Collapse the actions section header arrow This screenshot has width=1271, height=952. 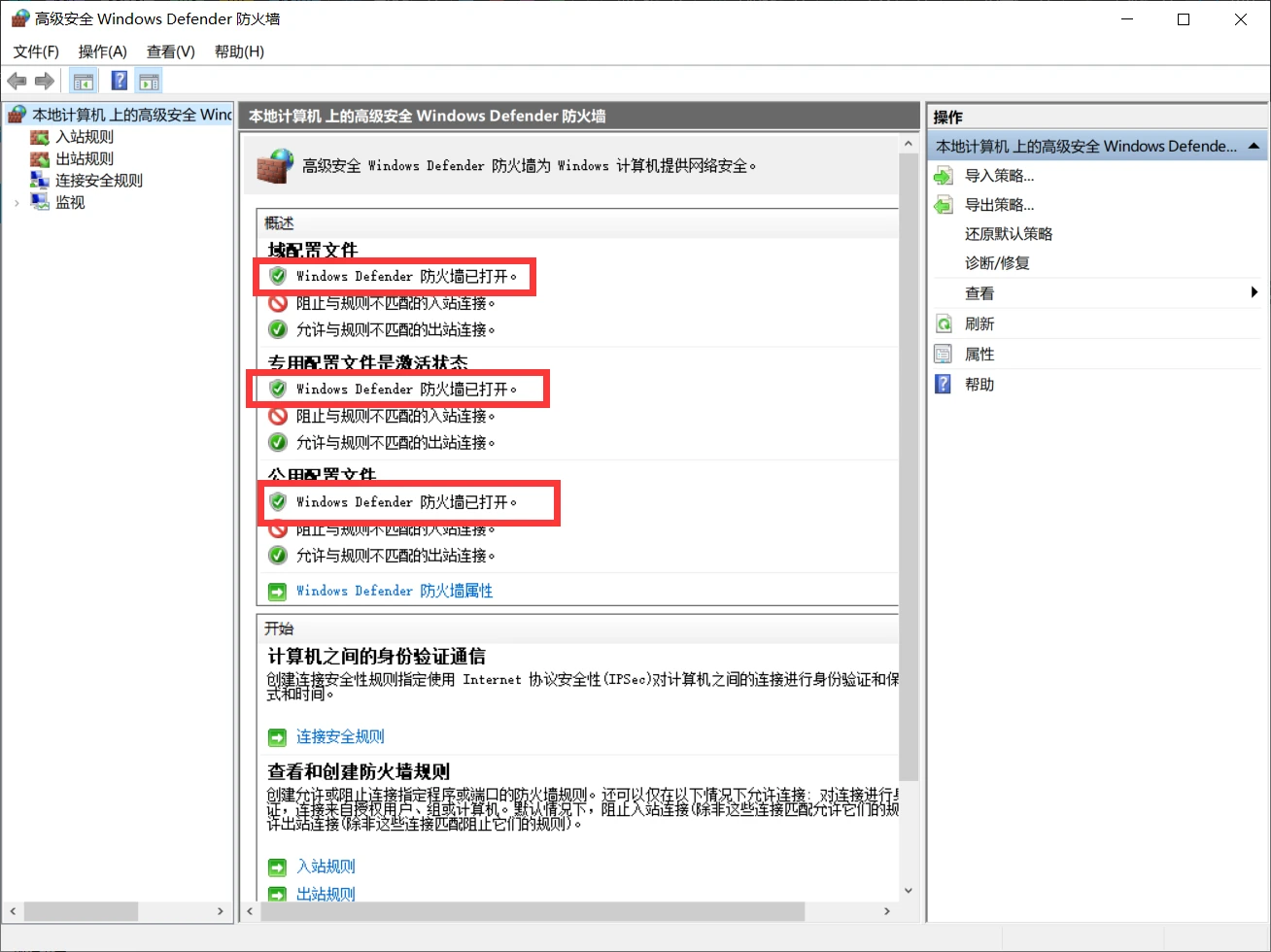click(1254, 146)
